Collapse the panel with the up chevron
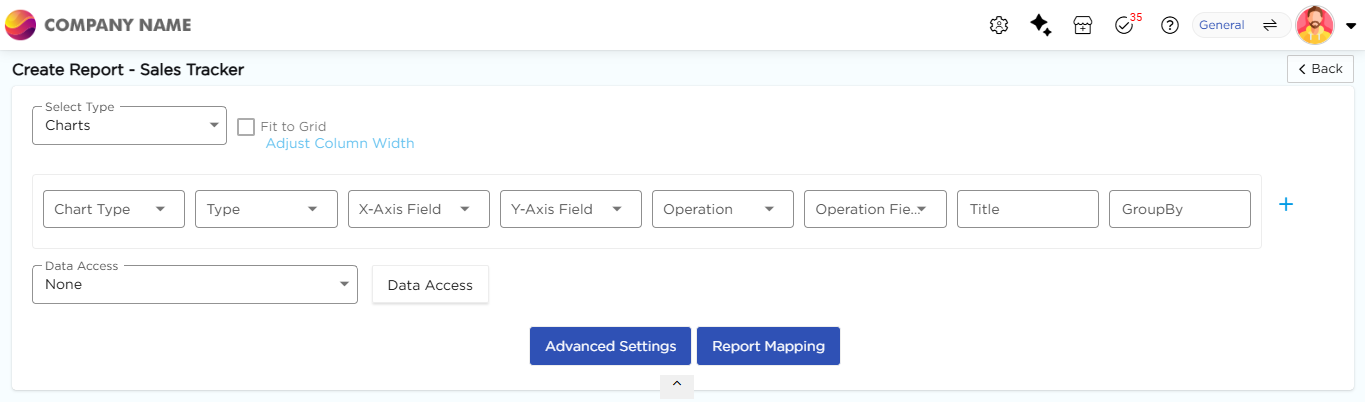The height and width of the screenshot is (402, 1365). click(x=677, y=384)
